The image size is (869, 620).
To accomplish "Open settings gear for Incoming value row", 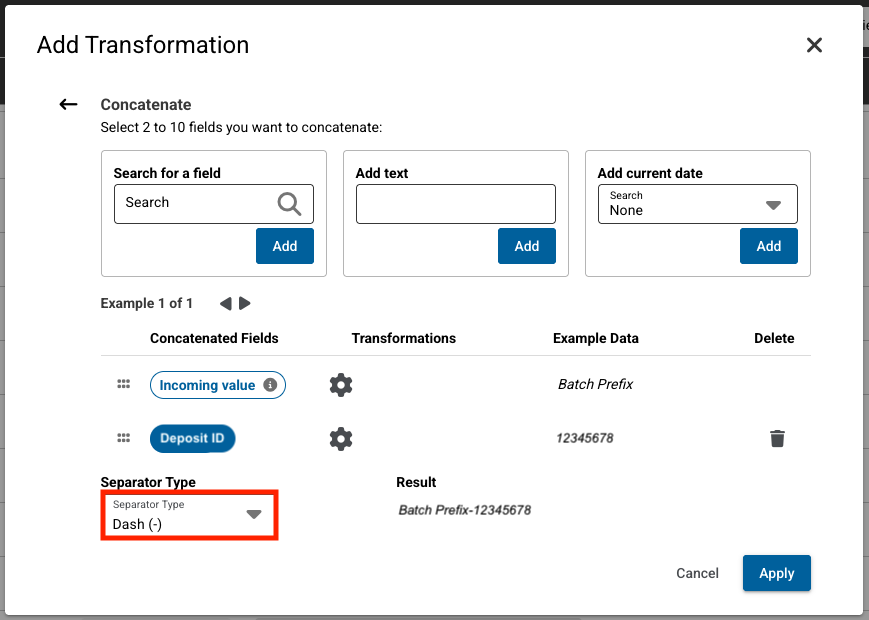I will pyautogui.click(x=340, y=384).
